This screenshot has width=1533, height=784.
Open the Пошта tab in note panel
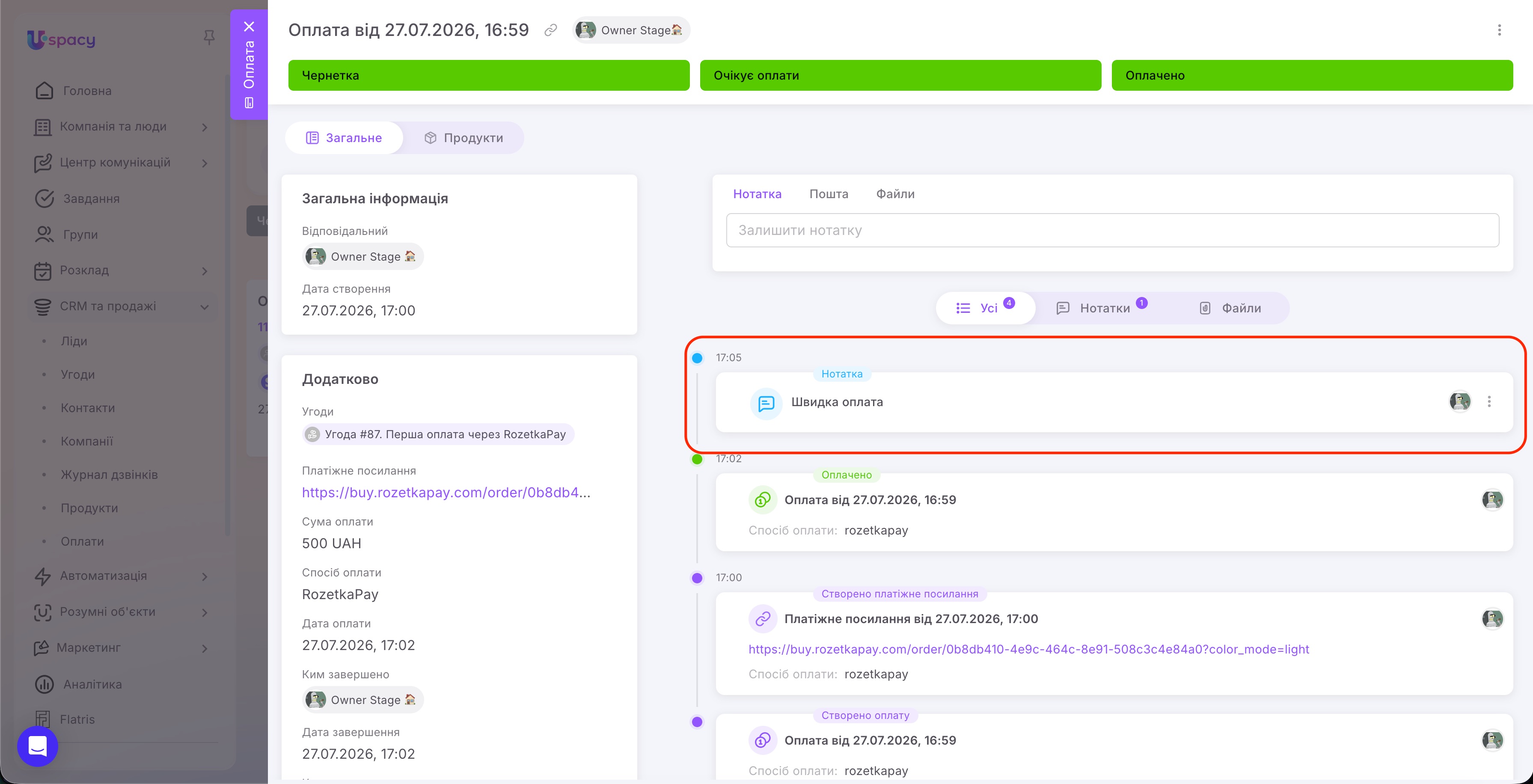click(829, 194)
